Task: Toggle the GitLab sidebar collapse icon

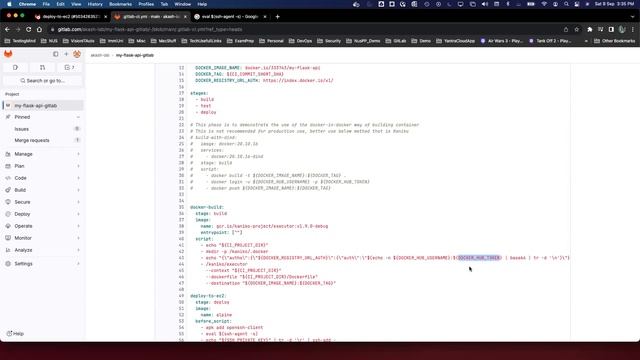Action: click(x=56, y=54)
